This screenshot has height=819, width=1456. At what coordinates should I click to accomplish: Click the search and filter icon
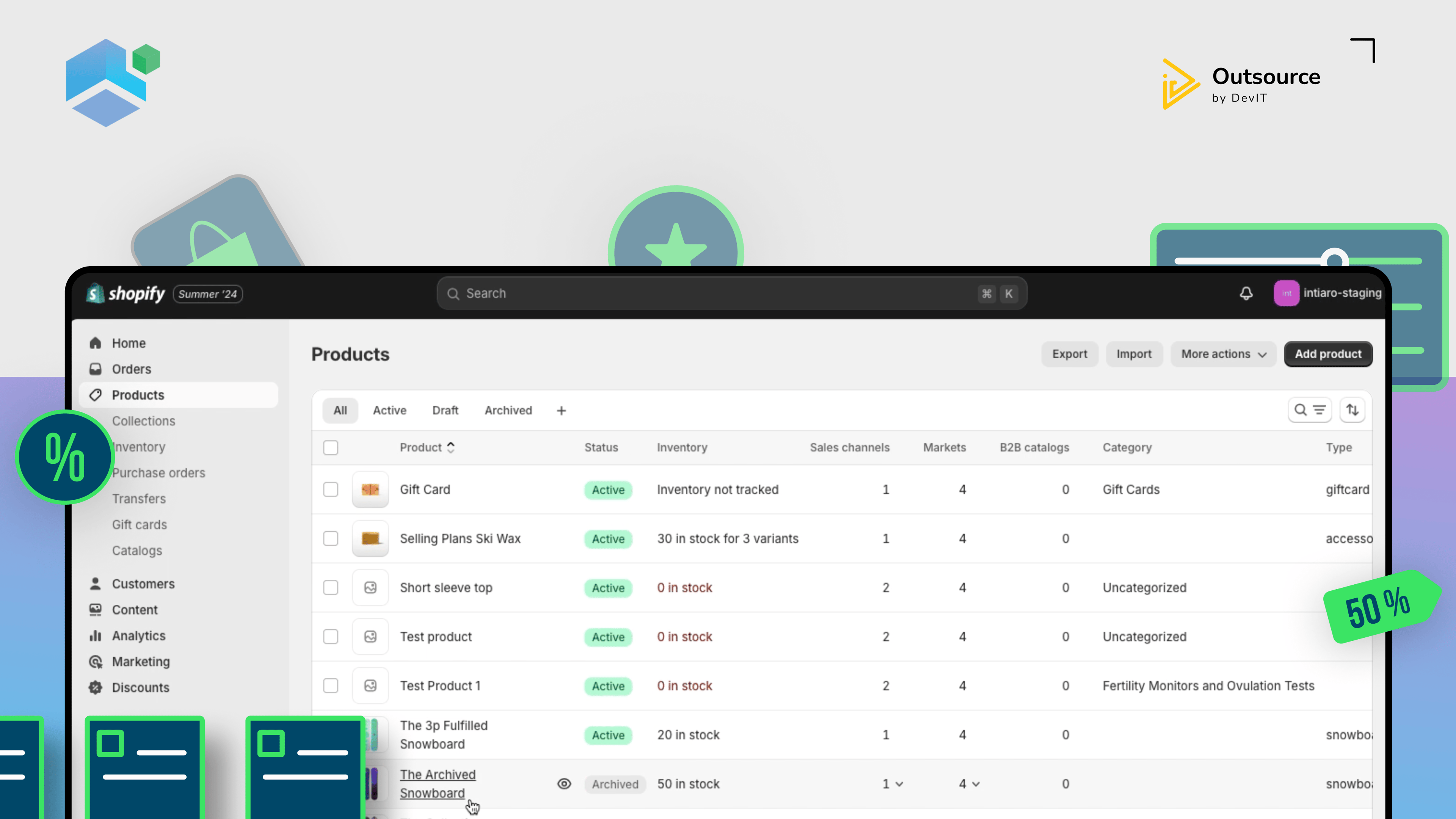click(x=1310, y=410)
